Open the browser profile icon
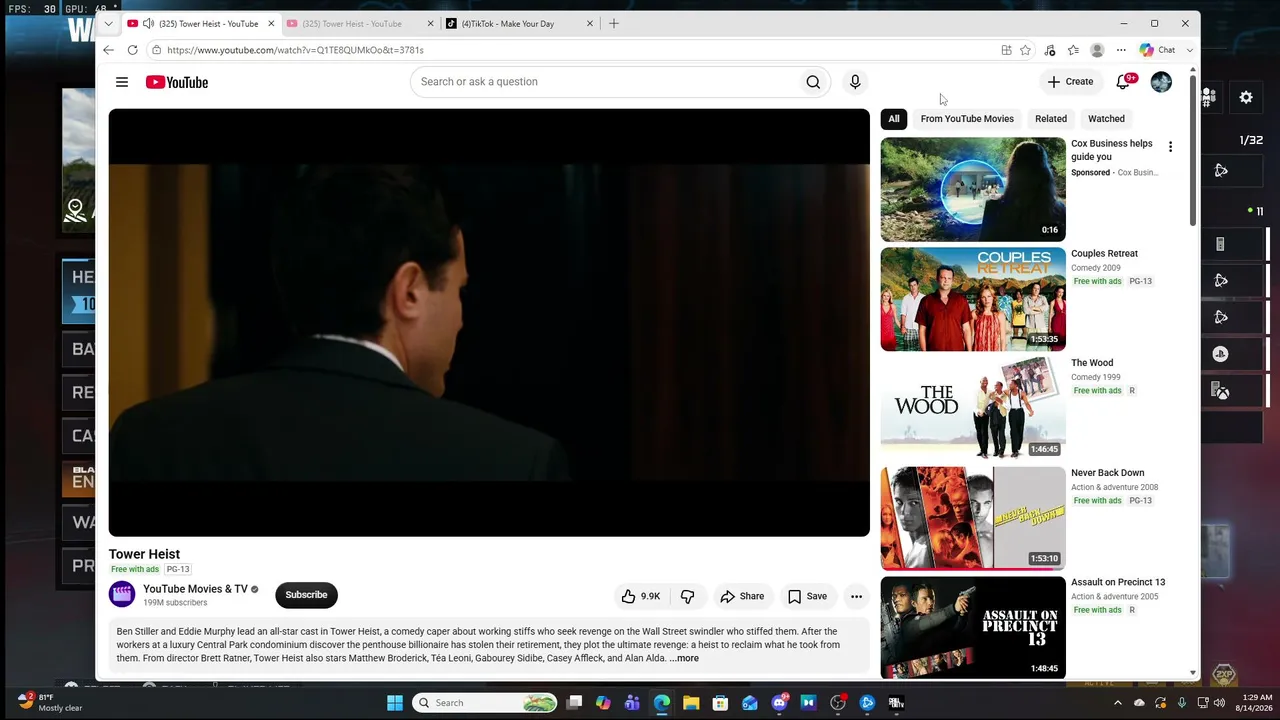The height and width of the screenshot is (720, 1280). pos(1097,50)
